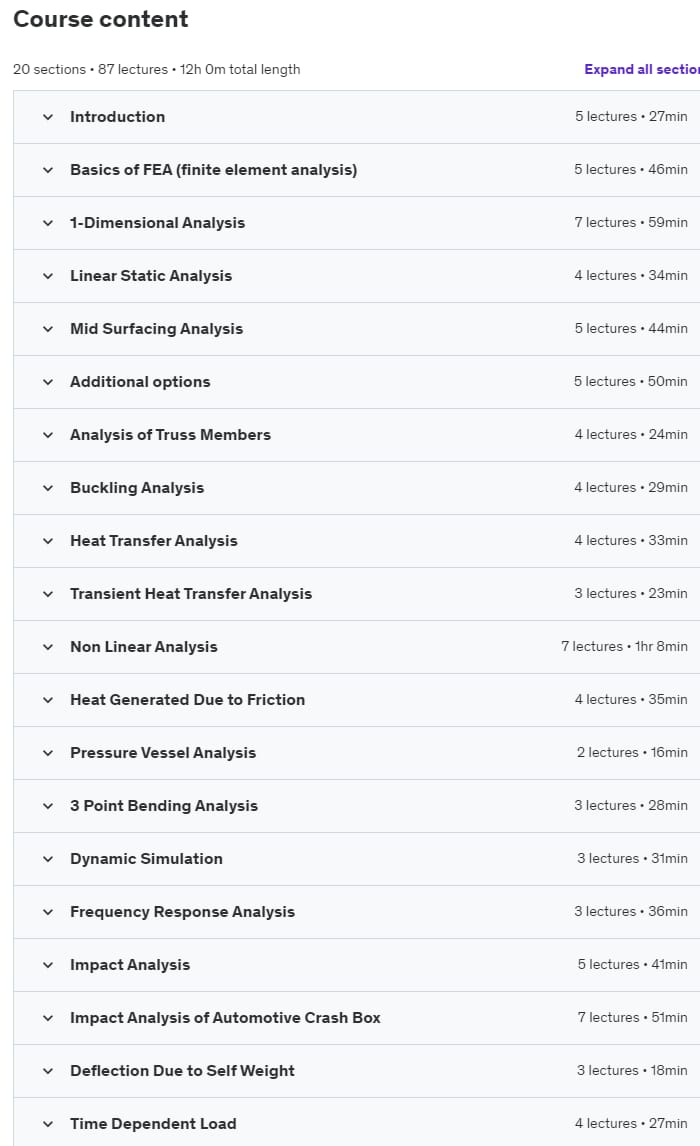This screenshot has height=1146, width=700.
Task: Open Heat Transfer Analysis section arrow
Action: [47, 541]
